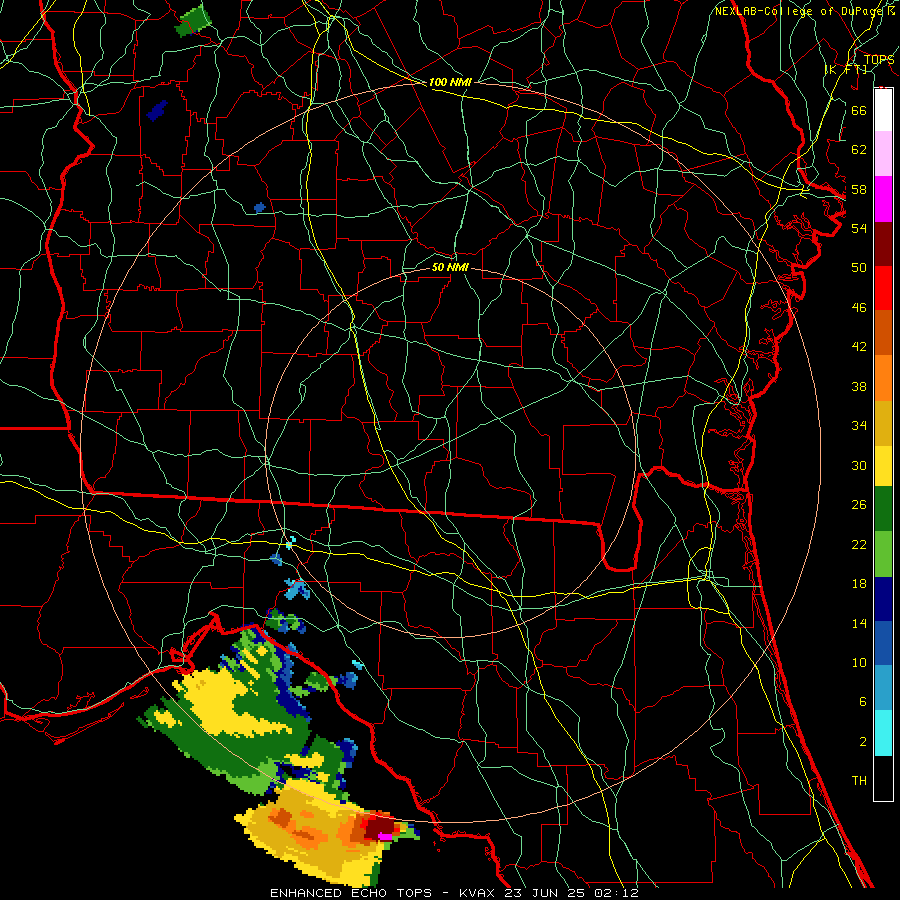Image resolution: width=900 pixels, height=900 pixels.
Task: Select the "34" legend value
Action: 859,425
